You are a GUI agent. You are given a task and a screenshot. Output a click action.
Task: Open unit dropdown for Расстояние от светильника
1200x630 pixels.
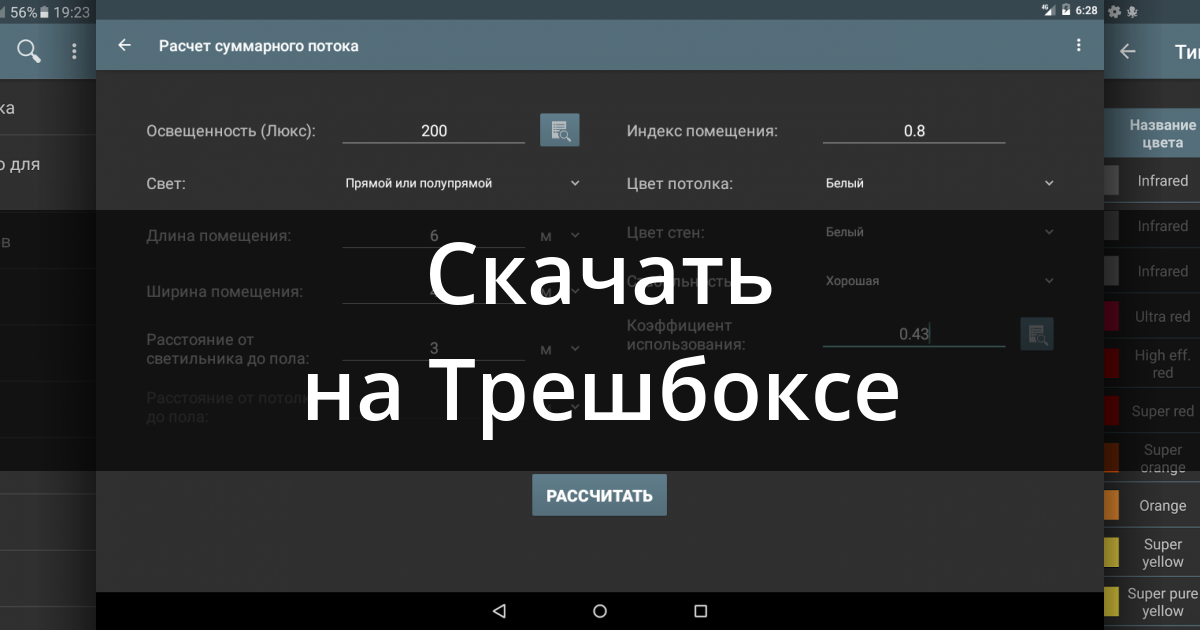click(x=560, y=349)
